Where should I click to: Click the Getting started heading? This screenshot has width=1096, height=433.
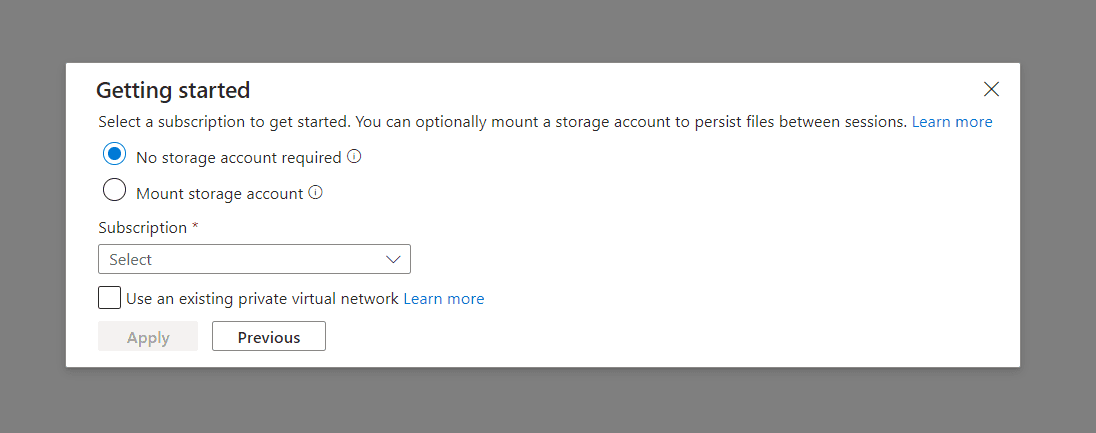(173, 90)
